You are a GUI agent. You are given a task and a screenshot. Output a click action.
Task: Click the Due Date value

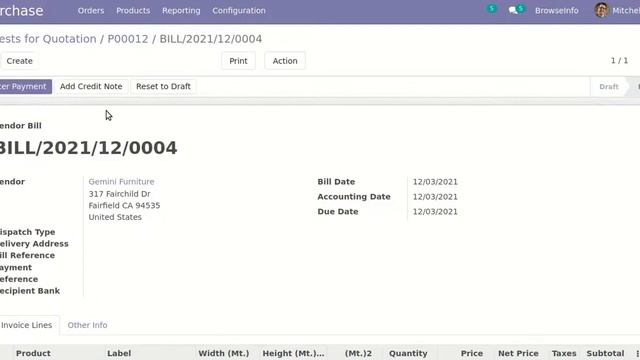point(435,212)
